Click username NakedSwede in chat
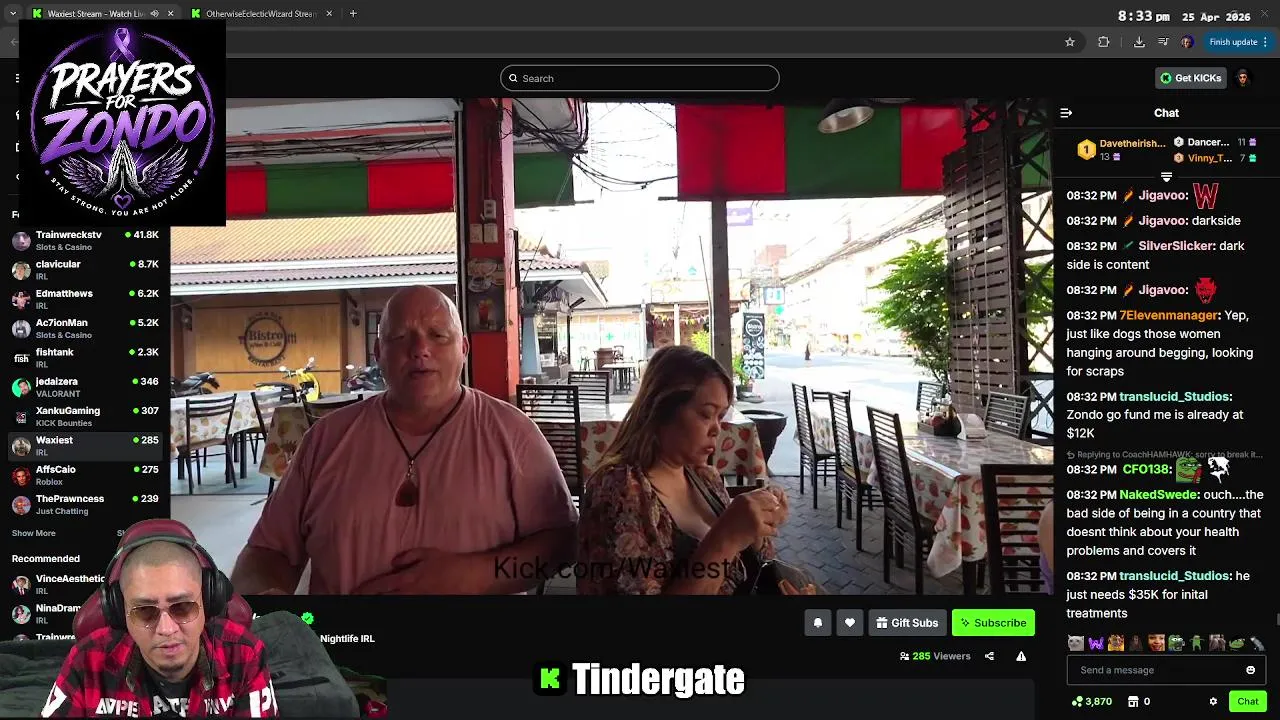This screenshot has height=720, width=1280. (1158, 495)
